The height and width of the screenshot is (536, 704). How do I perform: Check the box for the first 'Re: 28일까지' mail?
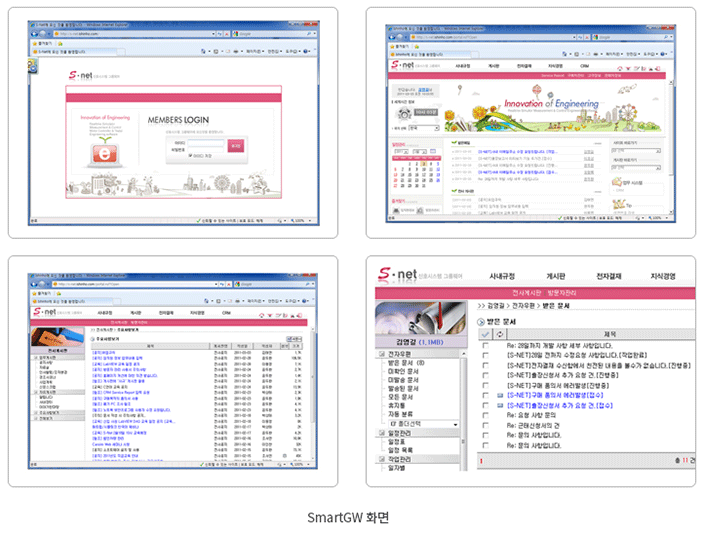click(x=486, y=346)
